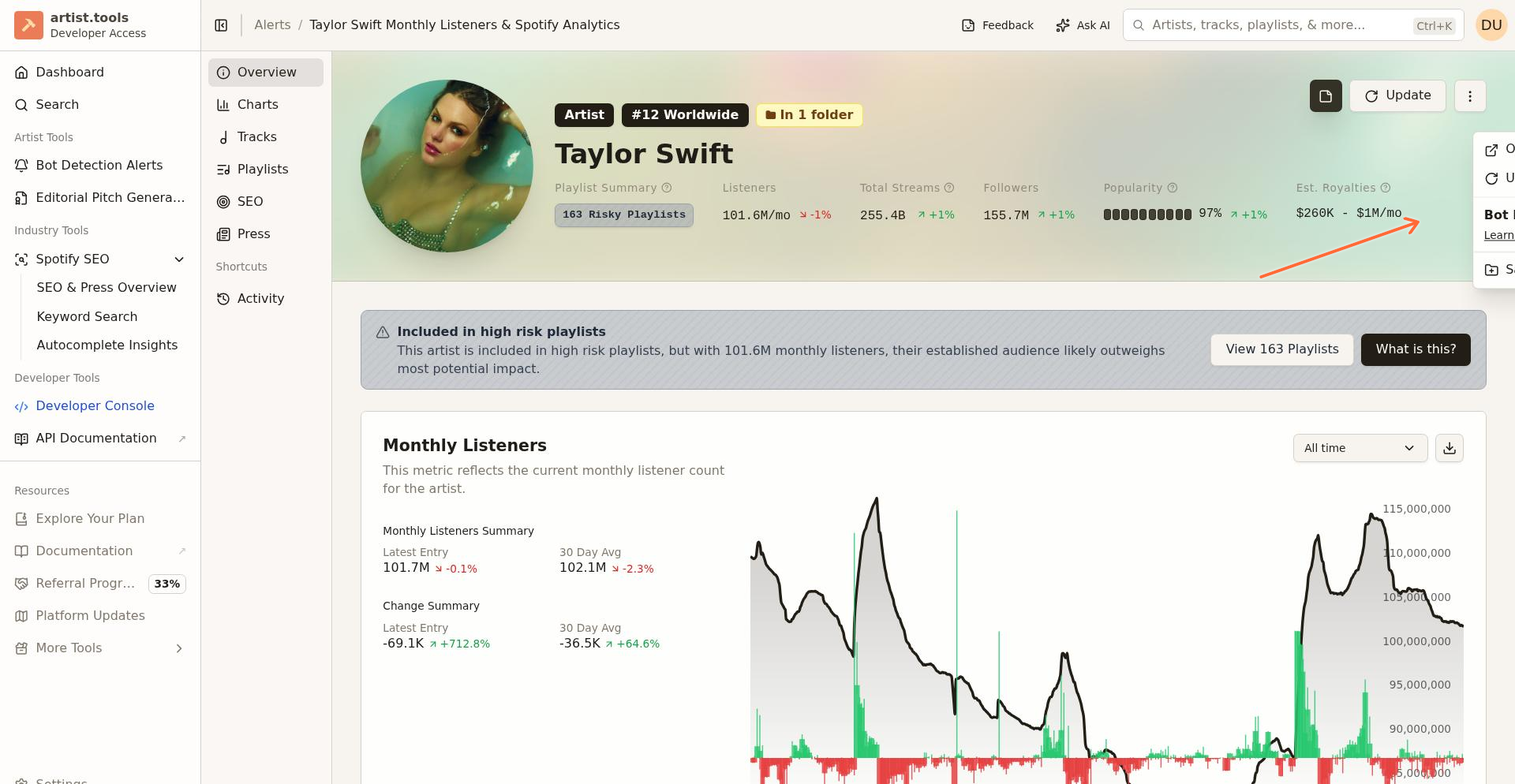The image size is (1515, 784).
Task: Expand More Tools chevron
Action: tap(179, 648)
